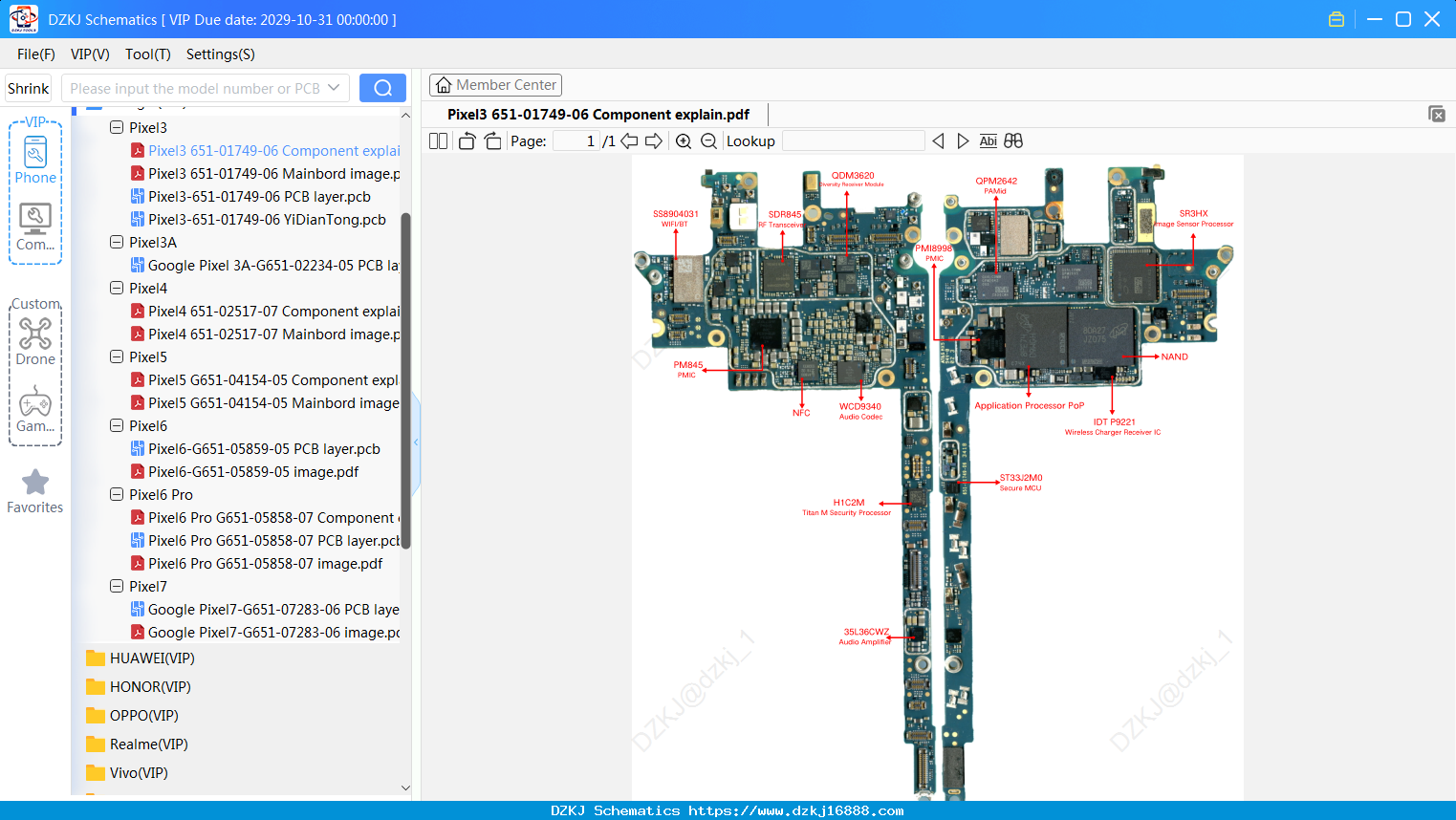Collapse the Pixel7 tree node

click(117, 587)
